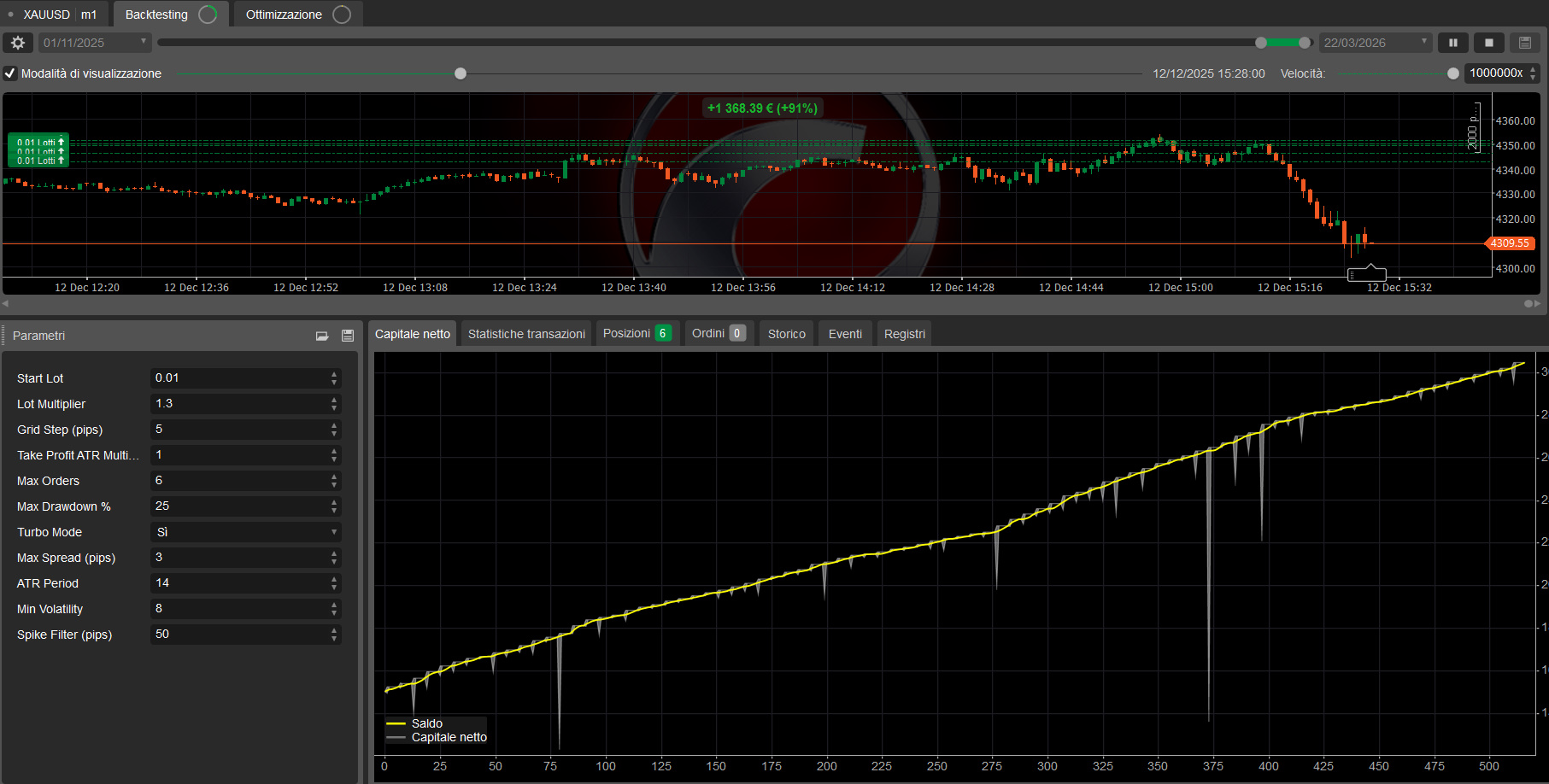Click the save report icon in top toolbar
Screen dimensions: 1549x784
(x=1525, y=43)
